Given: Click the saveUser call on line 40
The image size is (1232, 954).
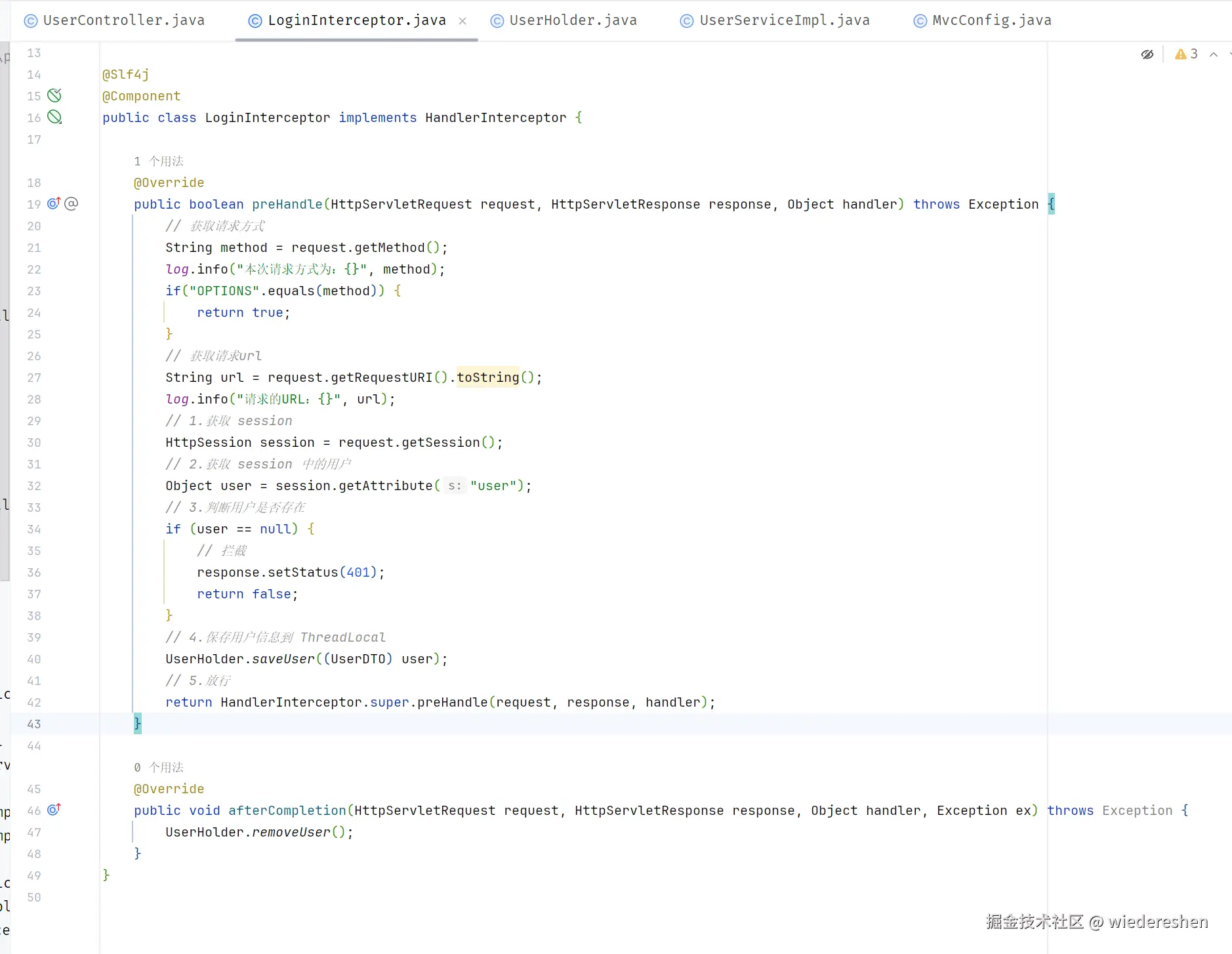Looking at the screenshot, I should (x=283, y=659).
